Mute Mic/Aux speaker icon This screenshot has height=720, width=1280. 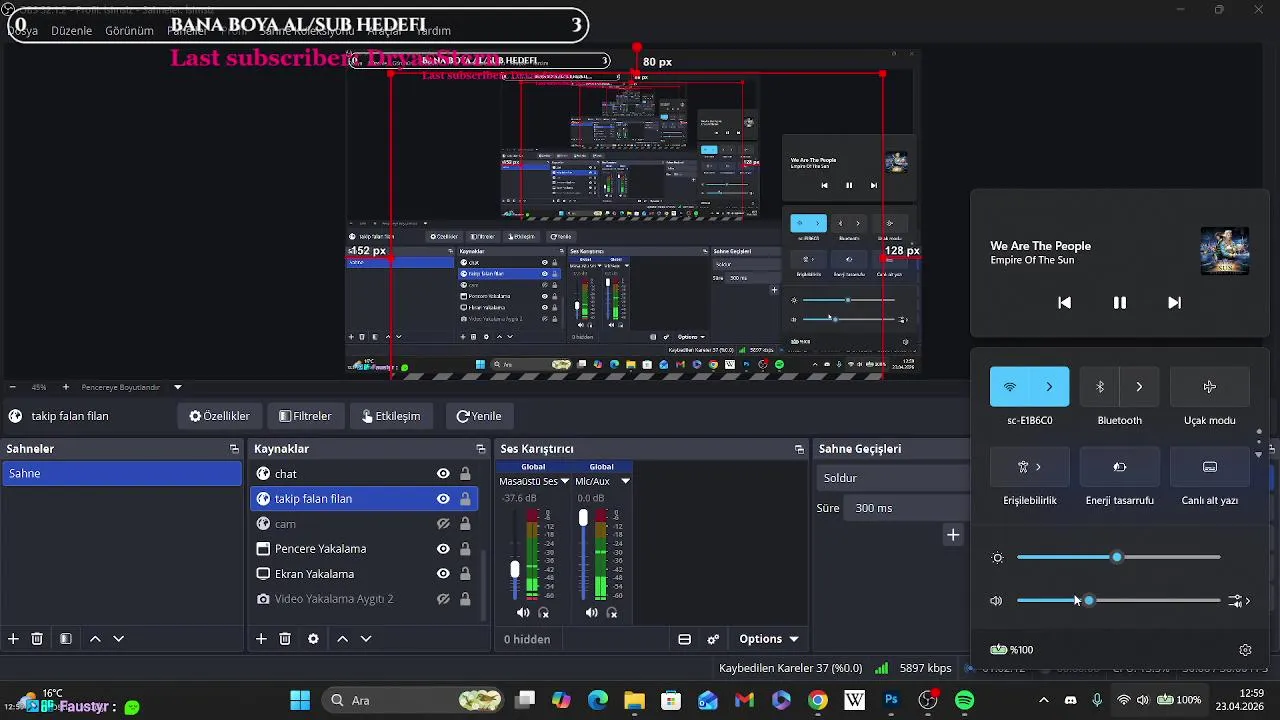[592, 613]
